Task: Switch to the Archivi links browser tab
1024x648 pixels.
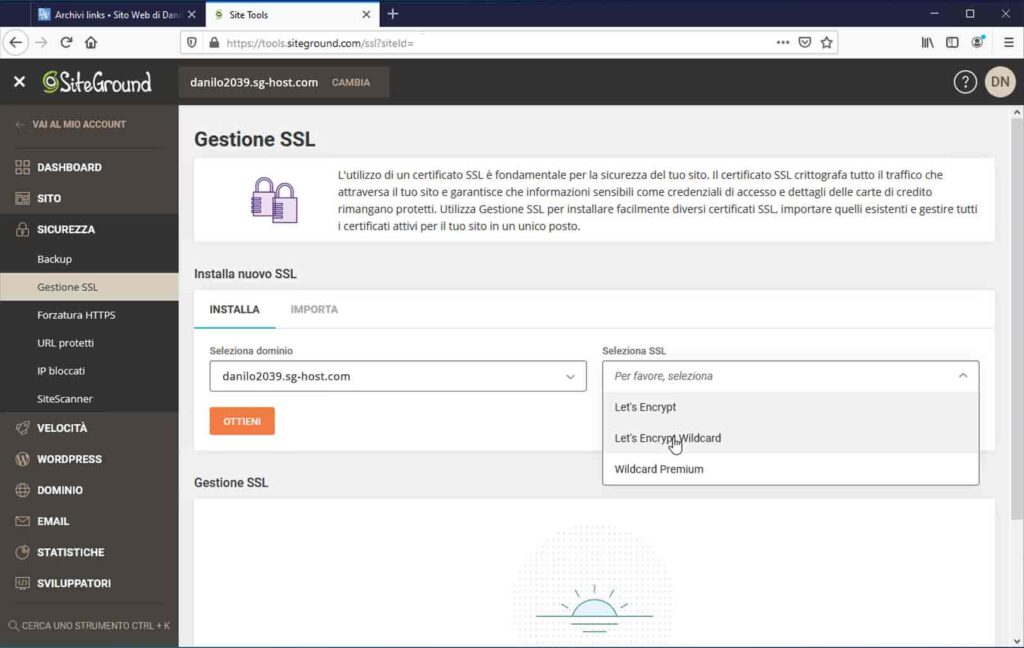Action: (x=116, y=14)
